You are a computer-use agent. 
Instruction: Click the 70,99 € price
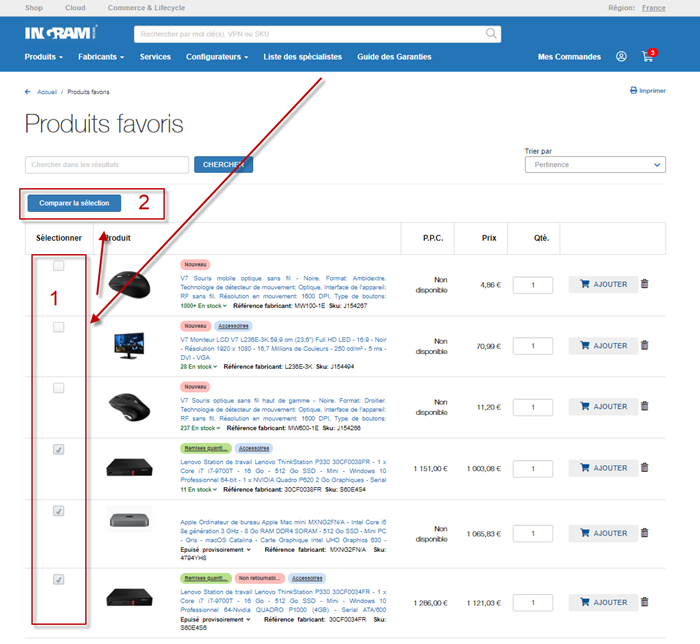pyautogui.click(x=488, y=346)
